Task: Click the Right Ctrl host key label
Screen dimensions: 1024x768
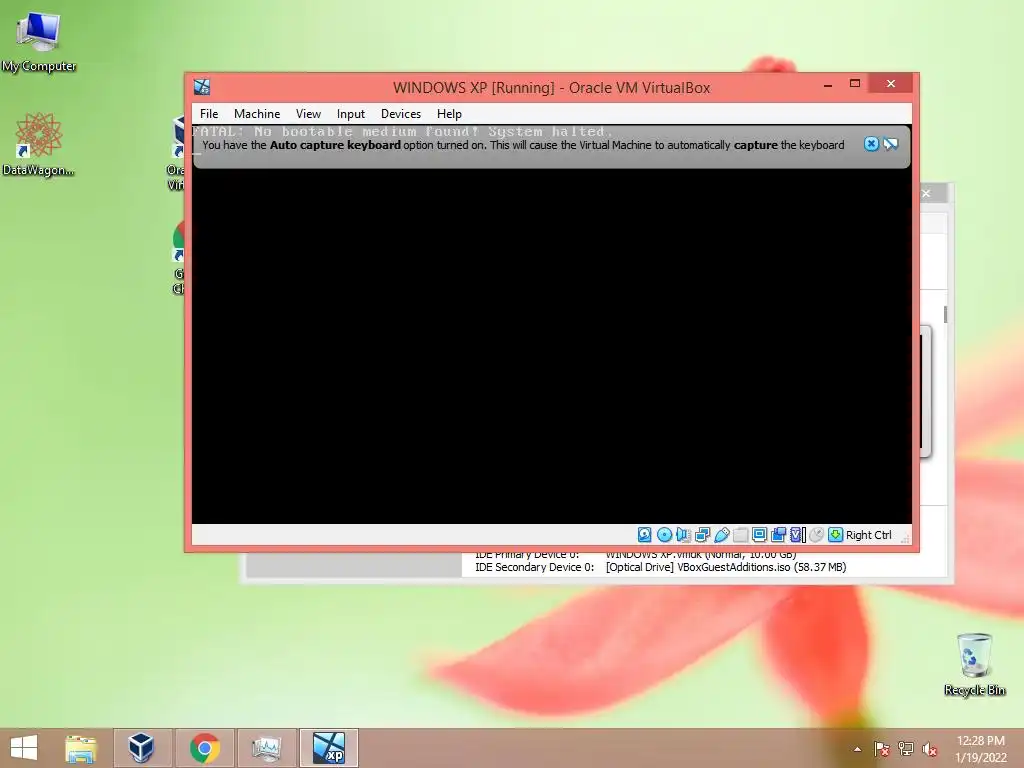Action: 869,535
